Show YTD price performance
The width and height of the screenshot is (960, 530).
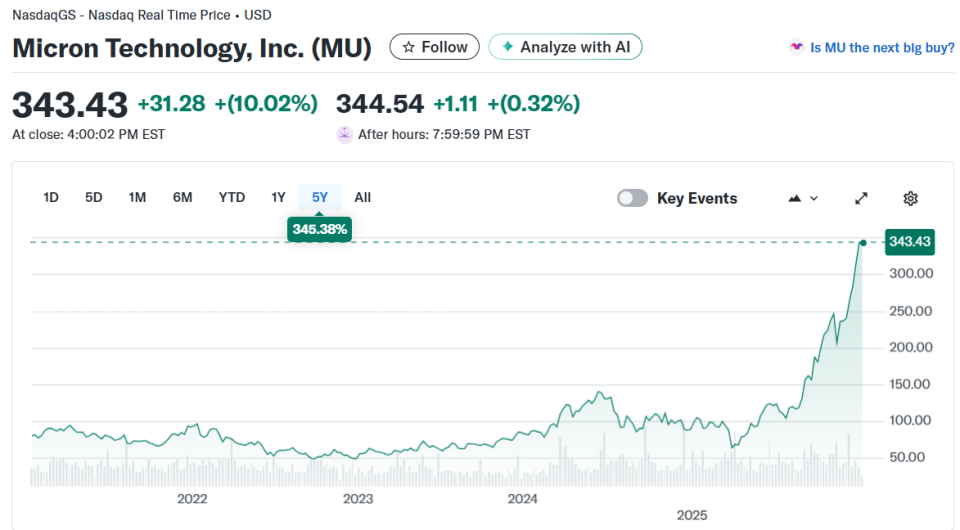coord(232,197)
